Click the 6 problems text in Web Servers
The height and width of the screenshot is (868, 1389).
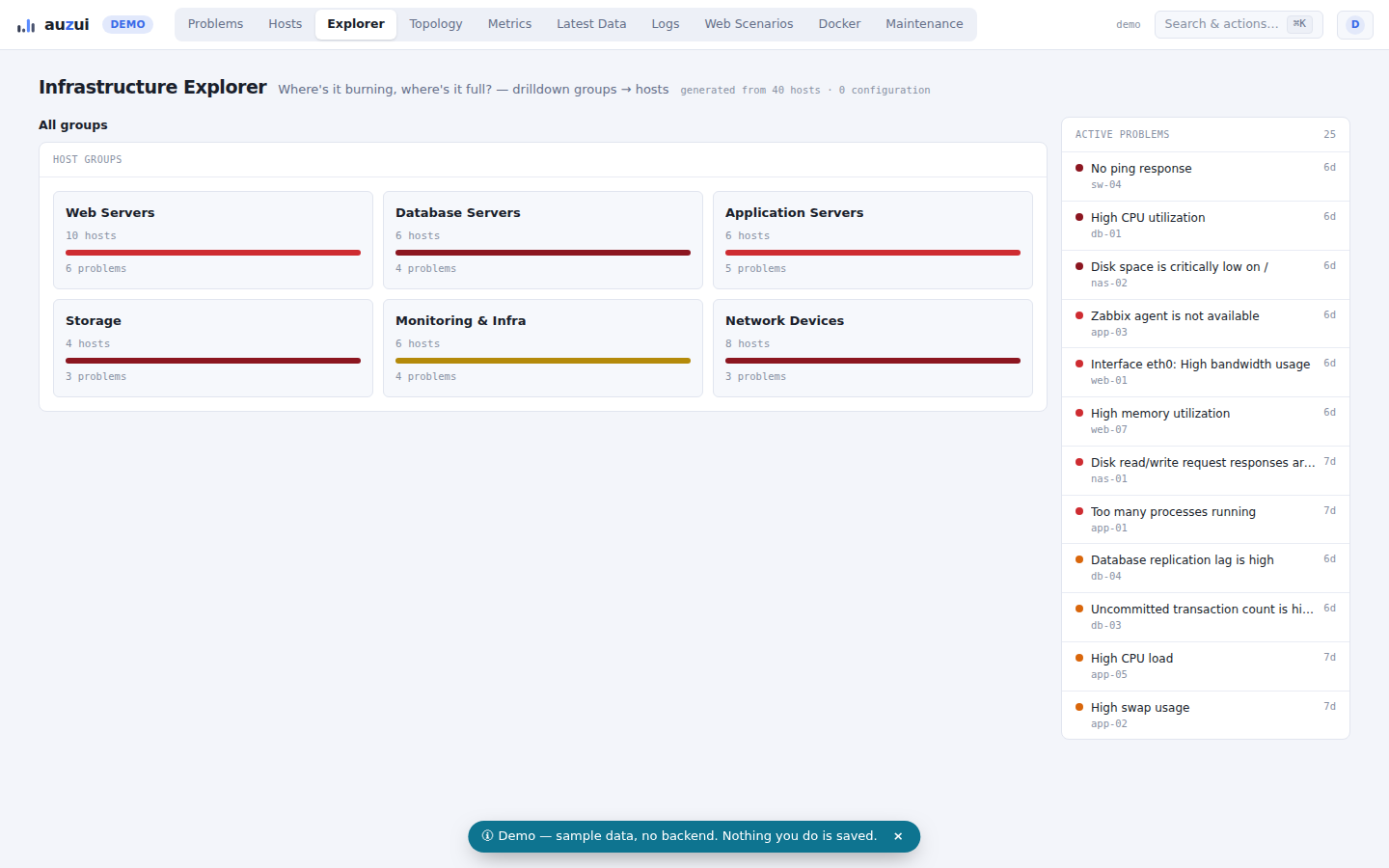click(x=95, y=269)
